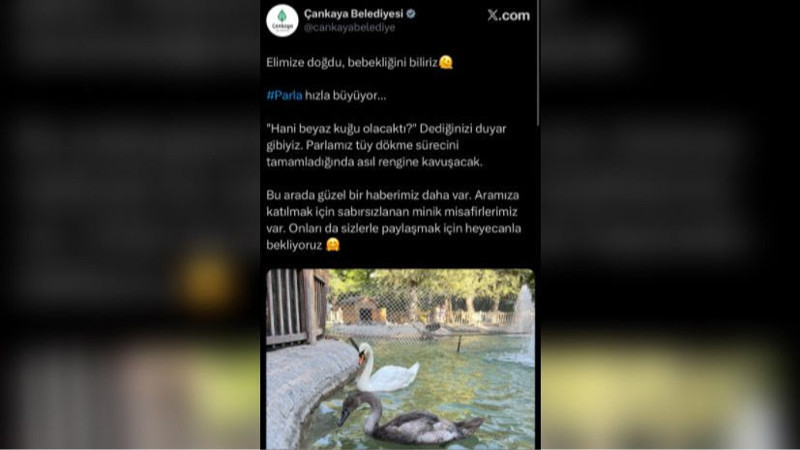This screenshot has height=450, width=800.
Task: Open the swan pond photo
Action: 401,359
